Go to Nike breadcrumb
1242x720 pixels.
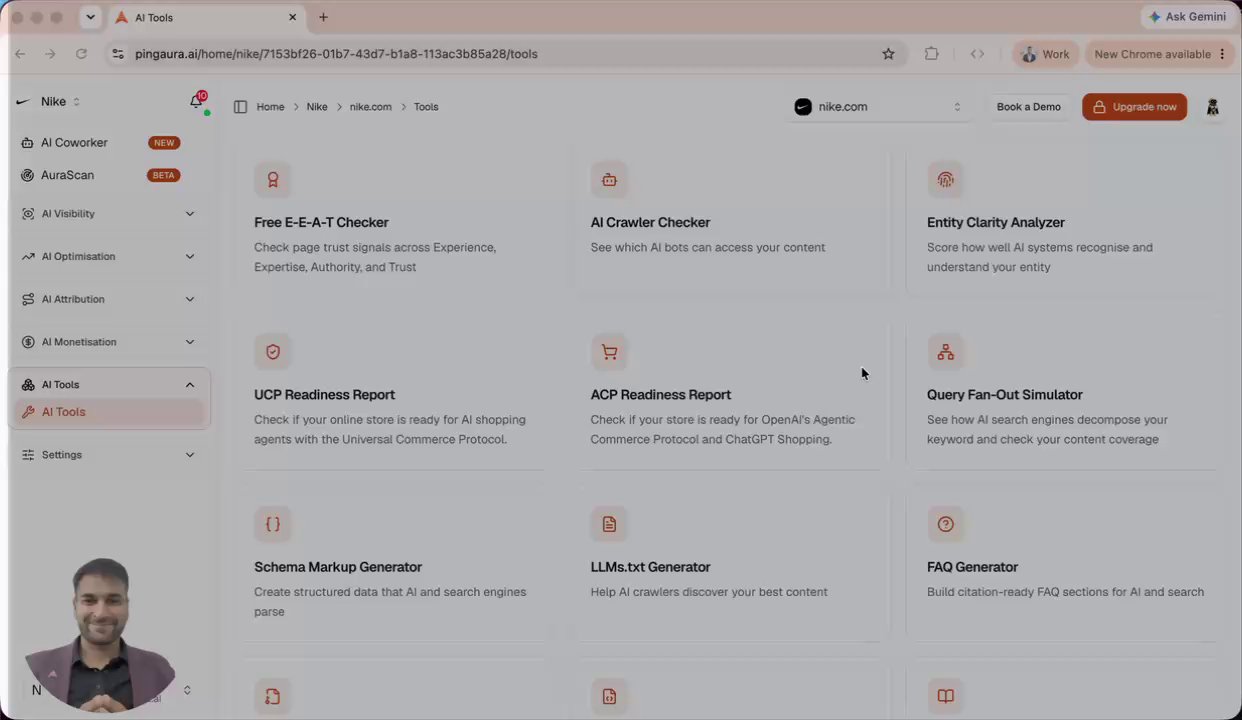coord(317,107)
